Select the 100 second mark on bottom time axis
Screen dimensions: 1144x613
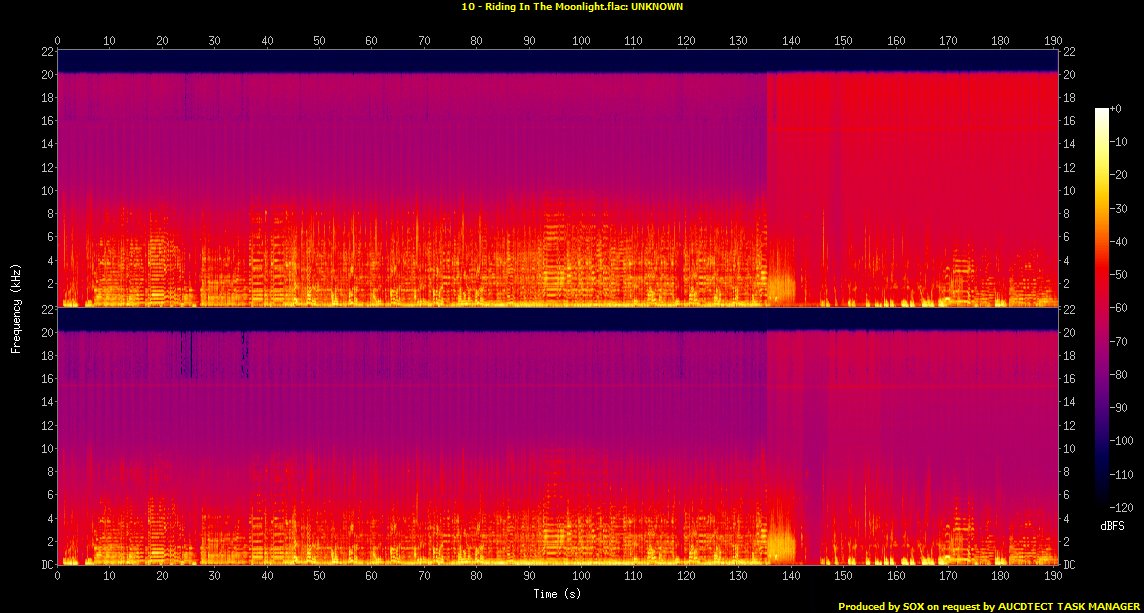click(x=580, y=577)
